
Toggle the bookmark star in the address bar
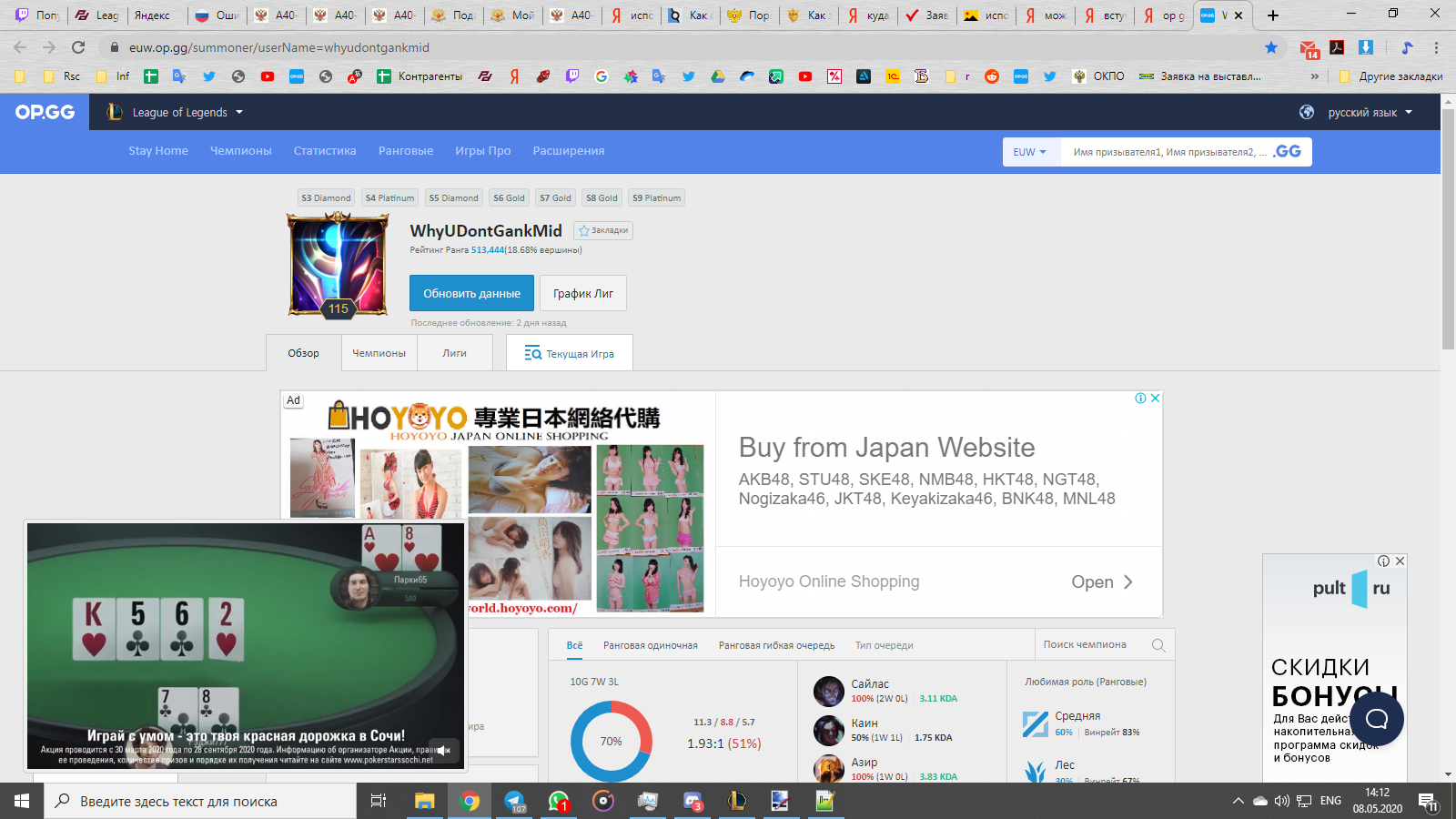1271,47
